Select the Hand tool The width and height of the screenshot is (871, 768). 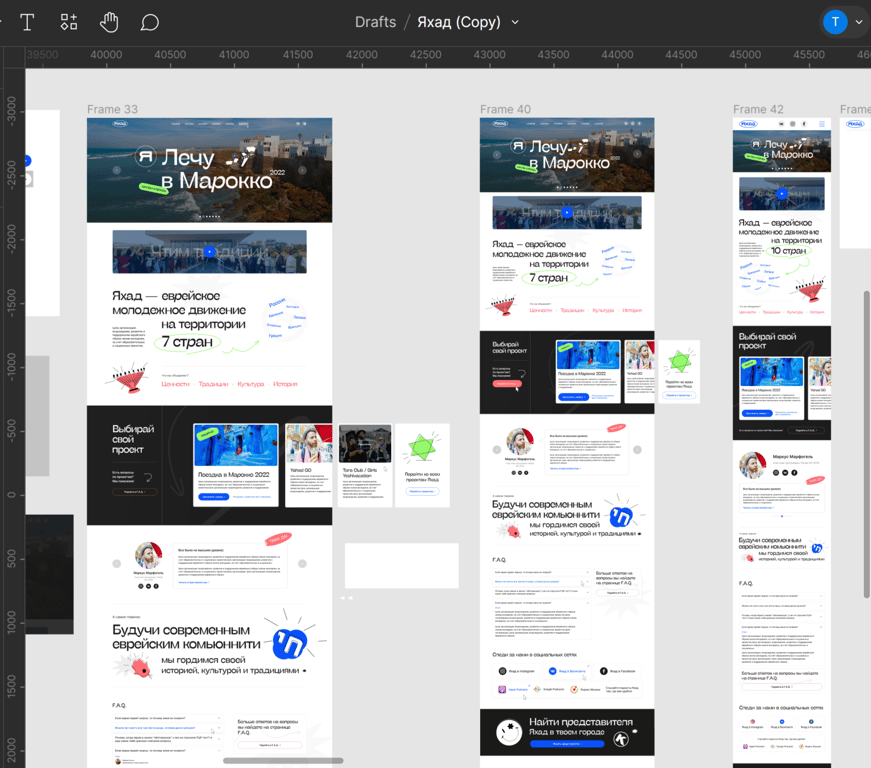[x=109, y=22]
